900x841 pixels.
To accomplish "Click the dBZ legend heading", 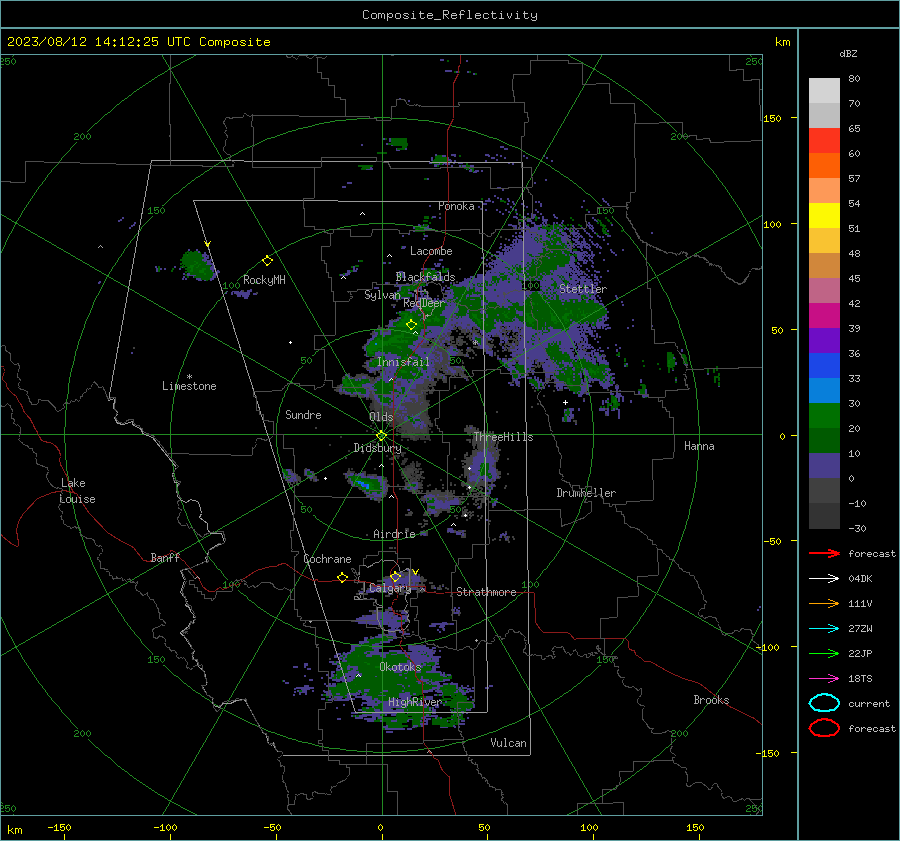I will pos(848,54).
